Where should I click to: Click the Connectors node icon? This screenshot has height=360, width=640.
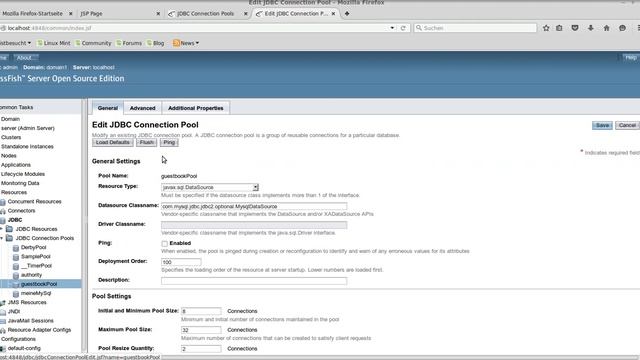click(3, 211)
